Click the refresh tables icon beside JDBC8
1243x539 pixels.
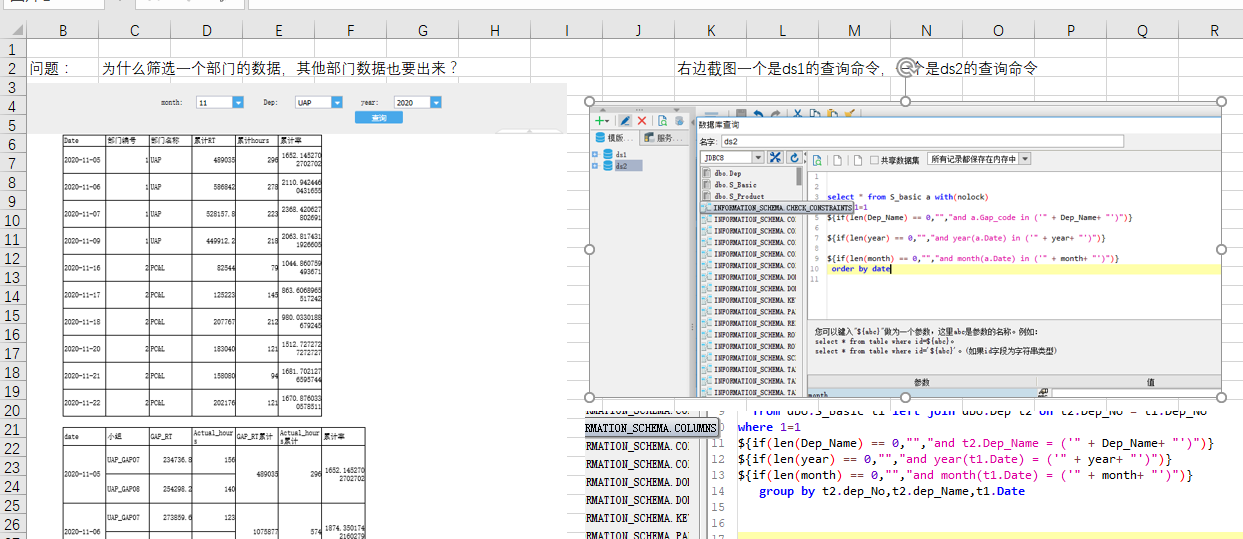tap(794, 158)
